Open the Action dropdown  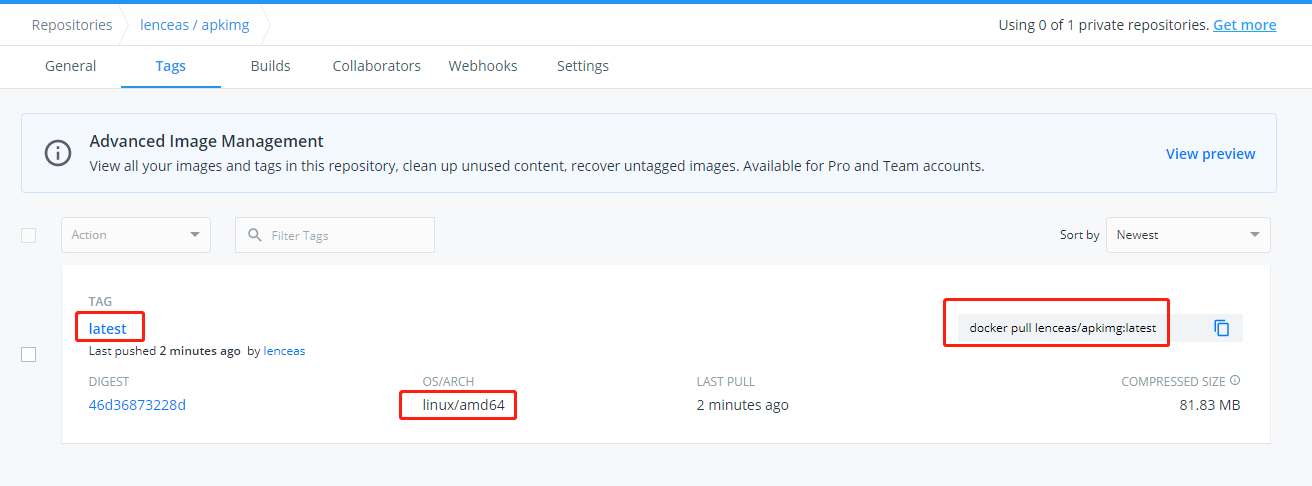coord(135,235)
